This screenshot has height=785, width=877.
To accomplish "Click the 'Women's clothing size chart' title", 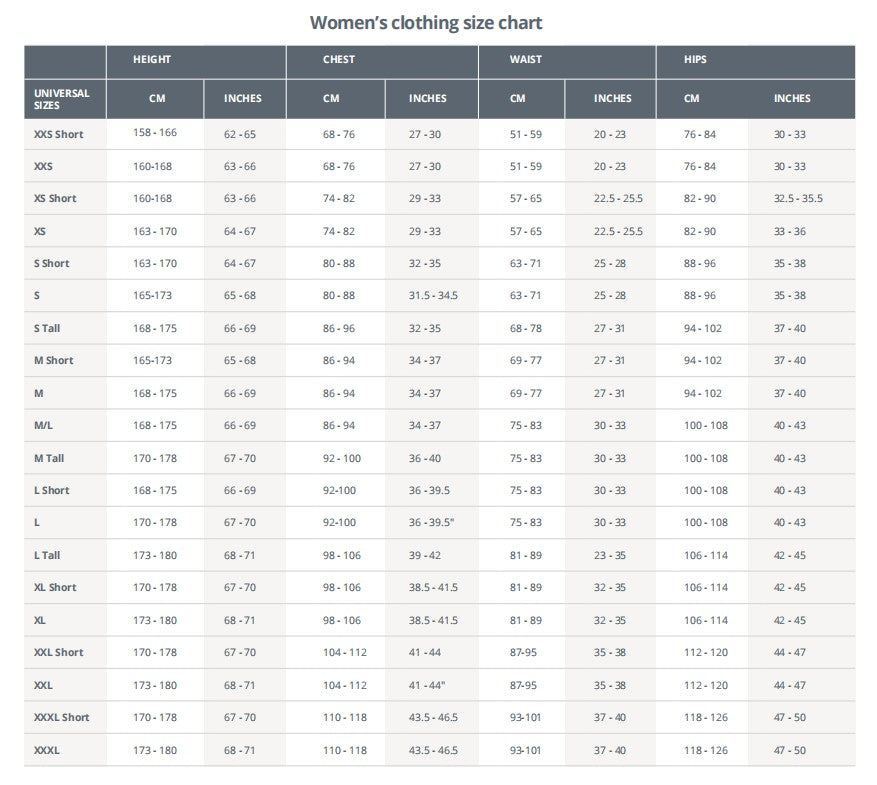I will pos(426,22).
